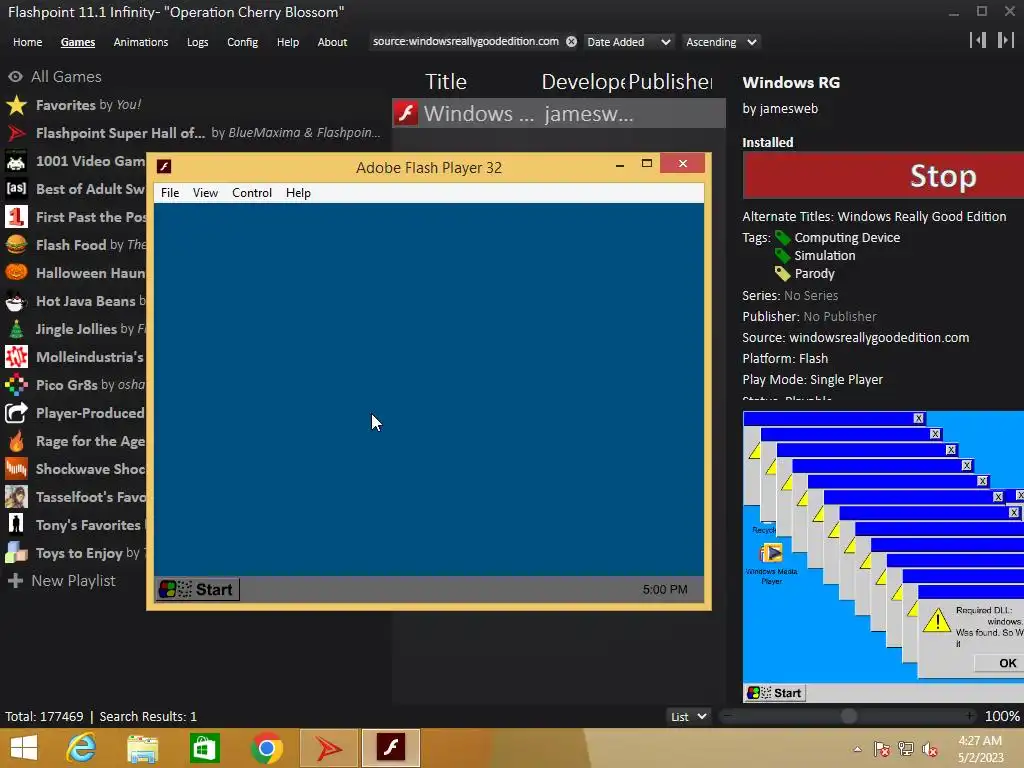Select the Flash Food burger icon
Viewport: 1024px width, 768px height.
pyautogui.click(x=16, y=245)
